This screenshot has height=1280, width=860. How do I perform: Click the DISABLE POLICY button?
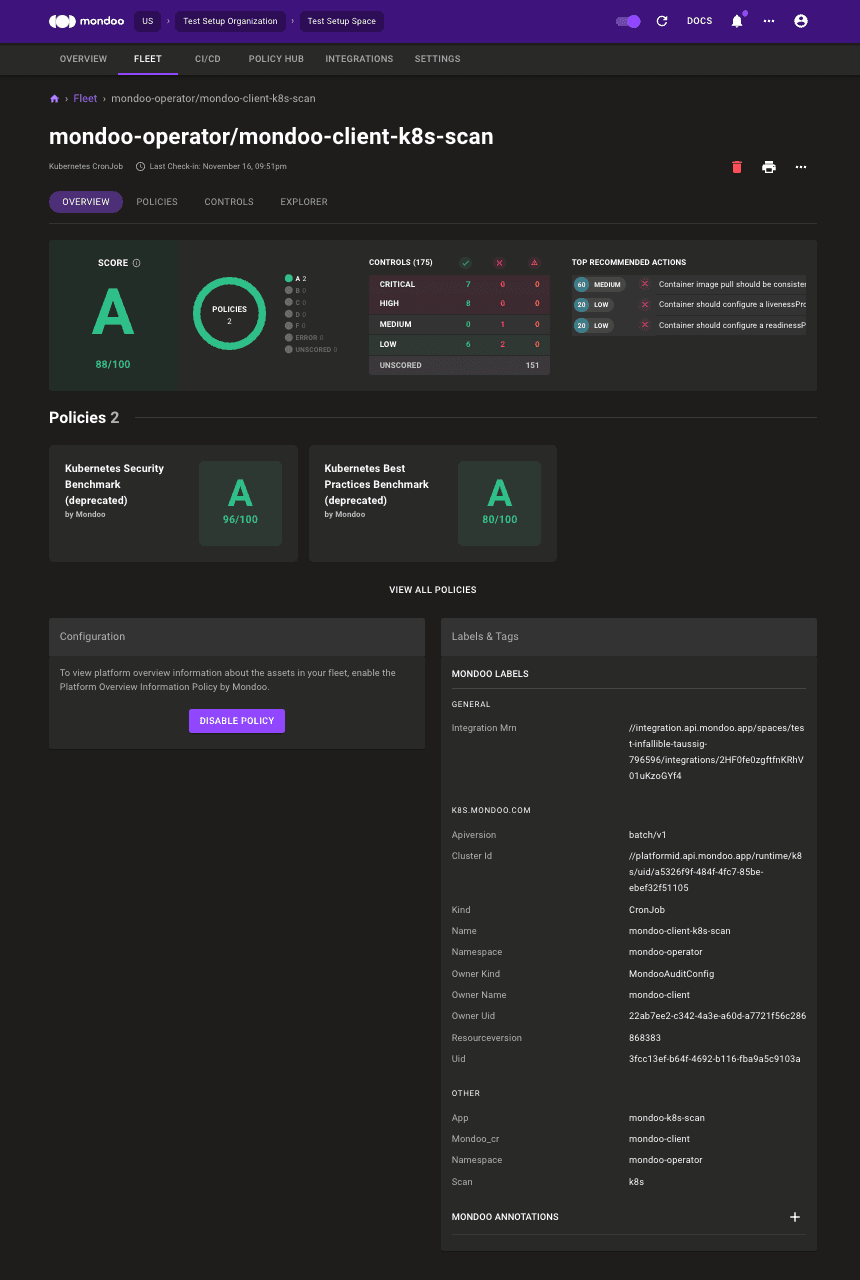pyautogui.click(x=236, y=721)
